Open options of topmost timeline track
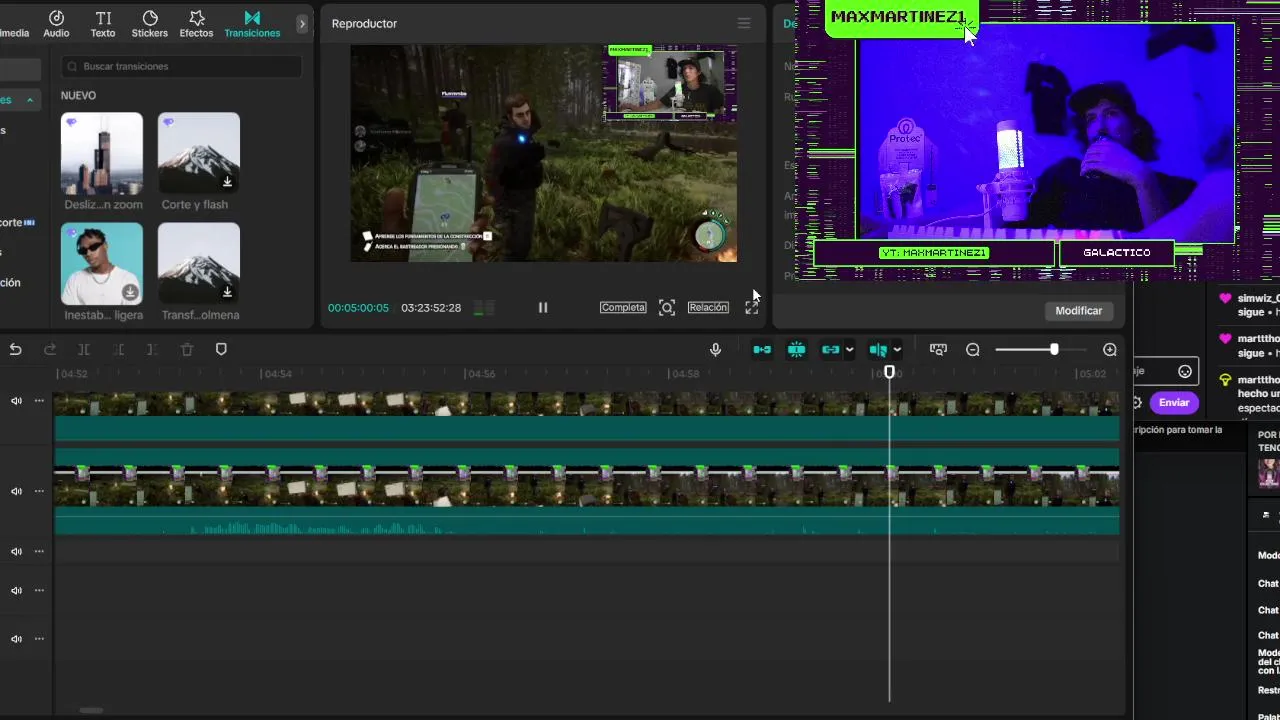 tap(39, 401)
